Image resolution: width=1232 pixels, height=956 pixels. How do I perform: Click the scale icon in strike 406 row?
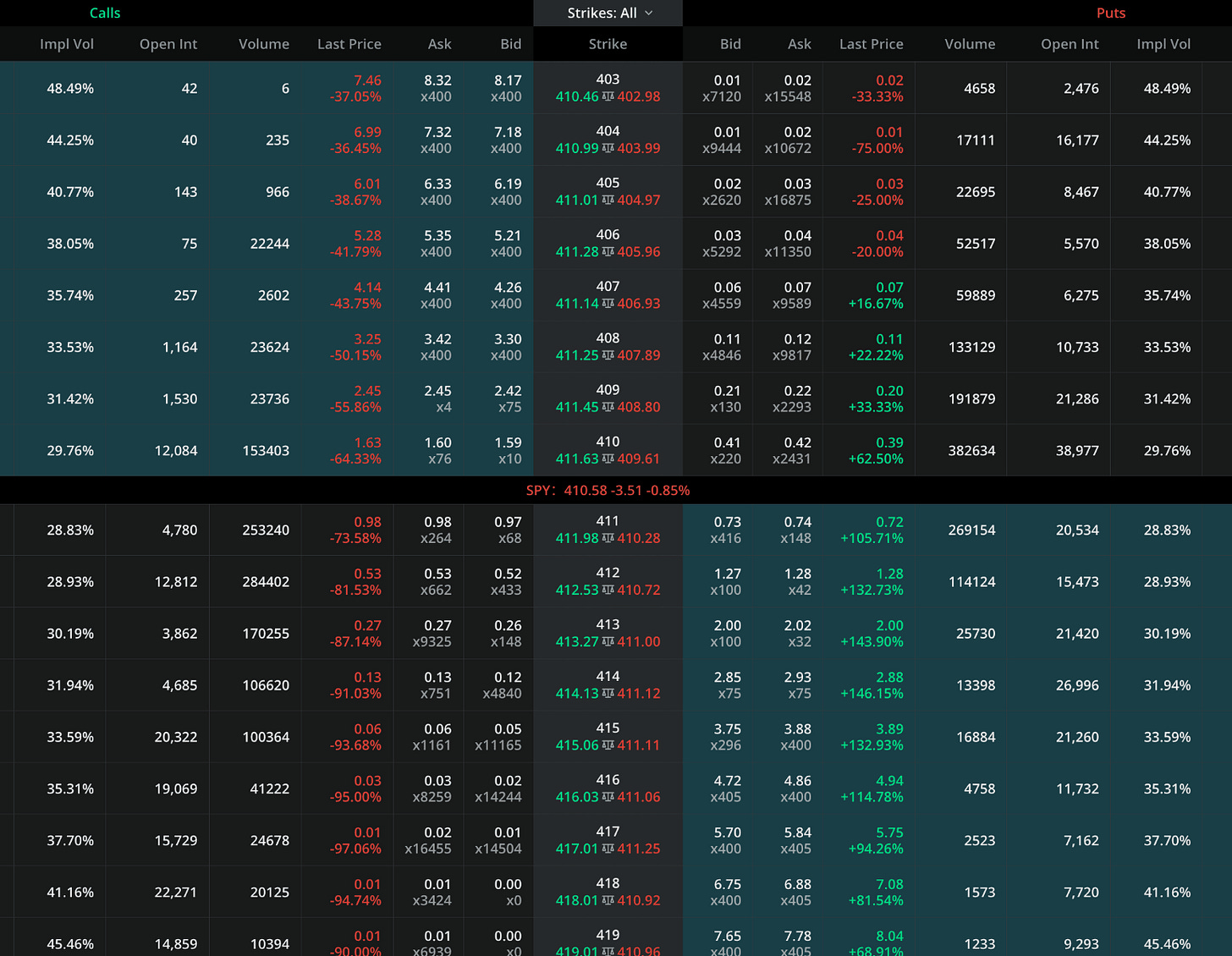click(608, 251)
